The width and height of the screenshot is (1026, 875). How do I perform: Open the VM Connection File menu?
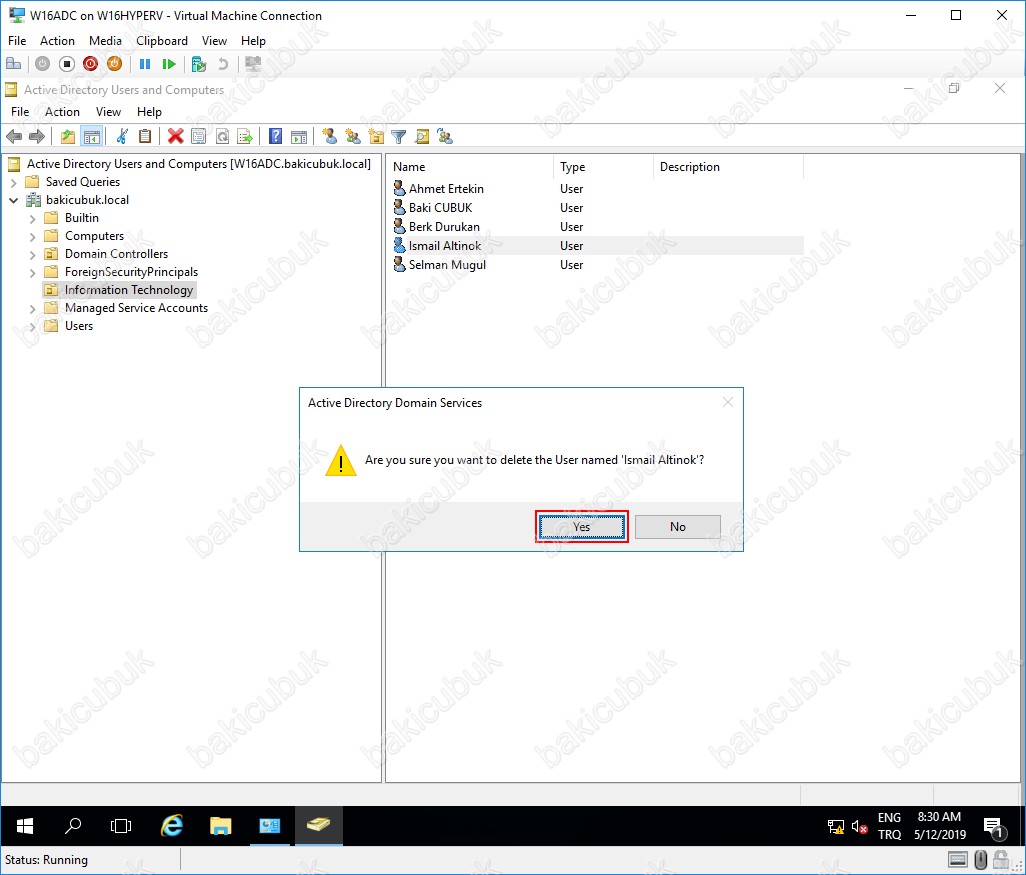[x=17, y=41]
